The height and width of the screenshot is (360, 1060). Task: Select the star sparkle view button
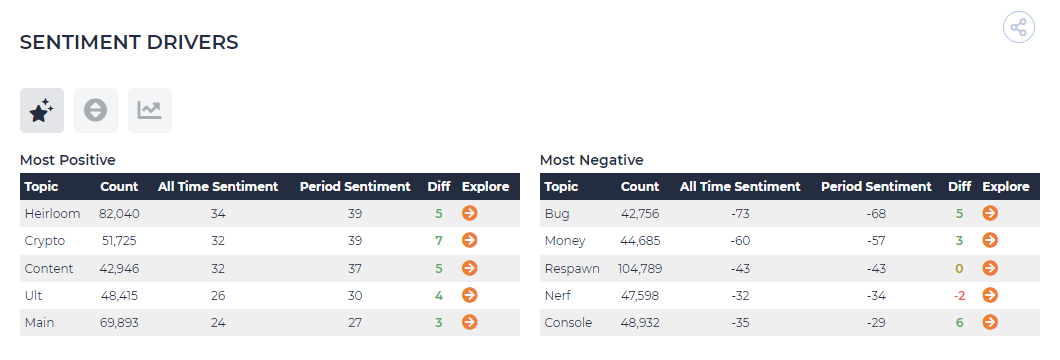click(42, 110)
